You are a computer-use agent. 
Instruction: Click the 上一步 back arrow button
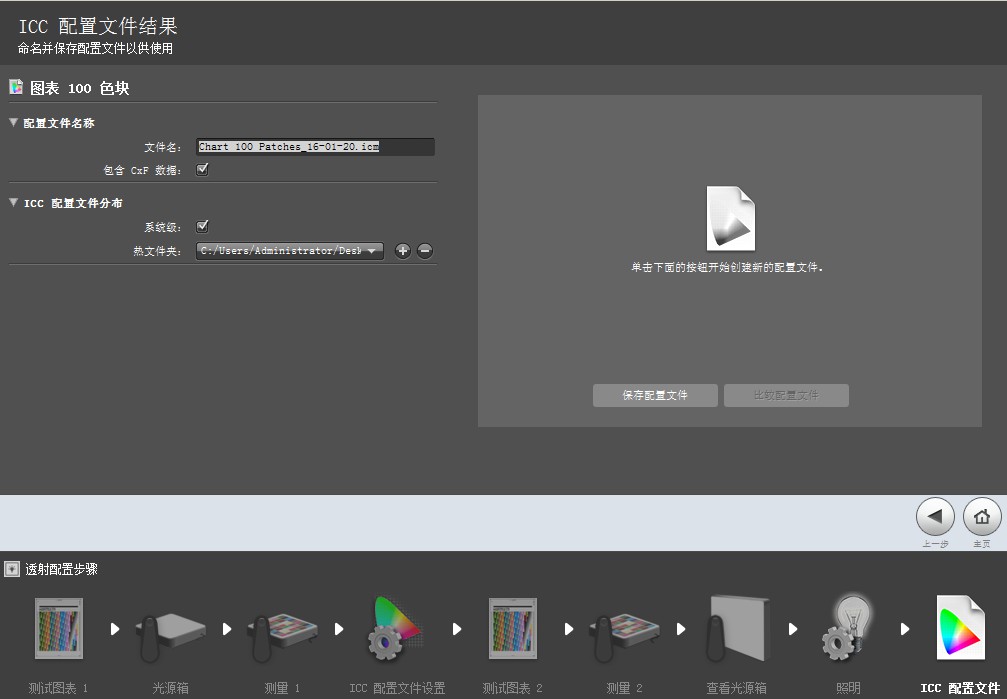coord(934,517)
